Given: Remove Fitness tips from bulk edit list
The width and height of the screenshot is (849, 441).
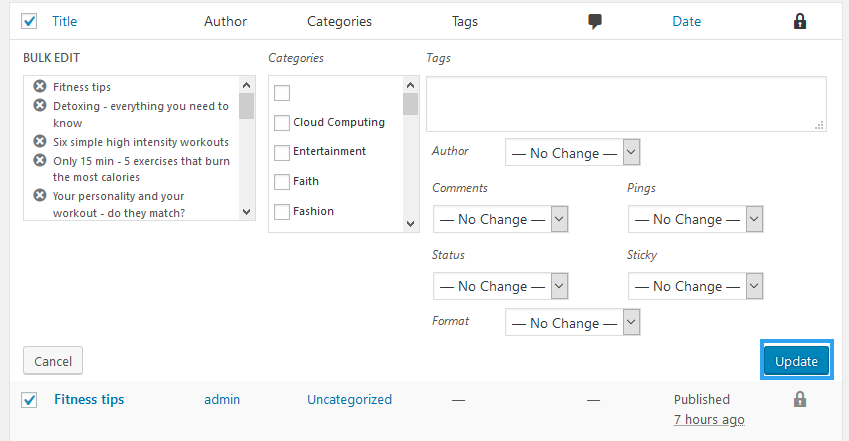Looking at the screenshot, I should [x=40, y=86].
